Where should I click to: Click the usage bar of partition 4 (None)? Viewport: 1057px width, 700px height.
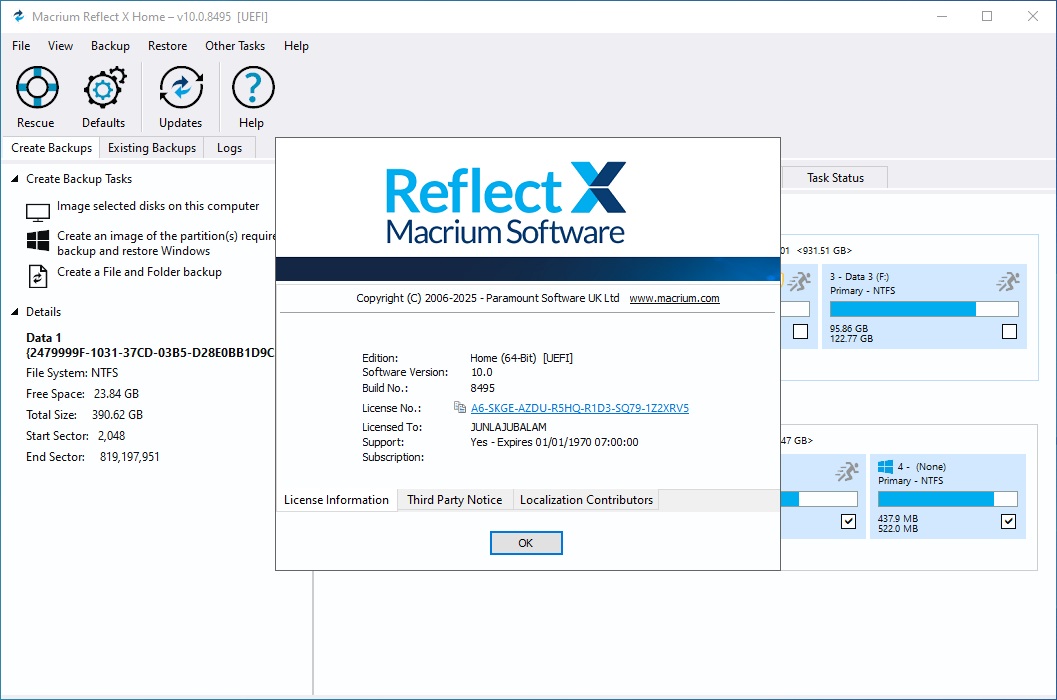click(947, 499)
